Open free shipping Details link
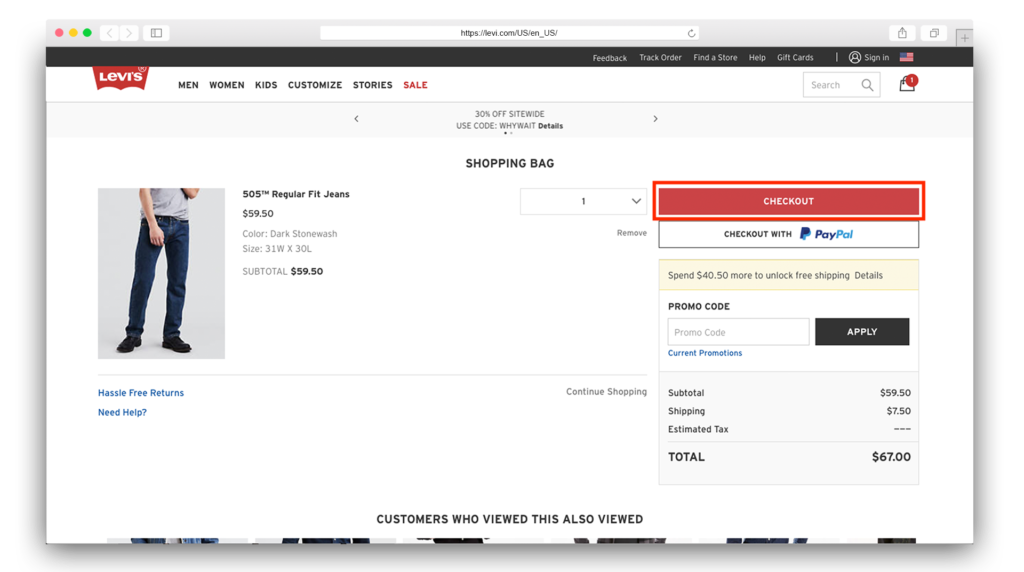1024x572 pixels. click(x=869, y=276)
